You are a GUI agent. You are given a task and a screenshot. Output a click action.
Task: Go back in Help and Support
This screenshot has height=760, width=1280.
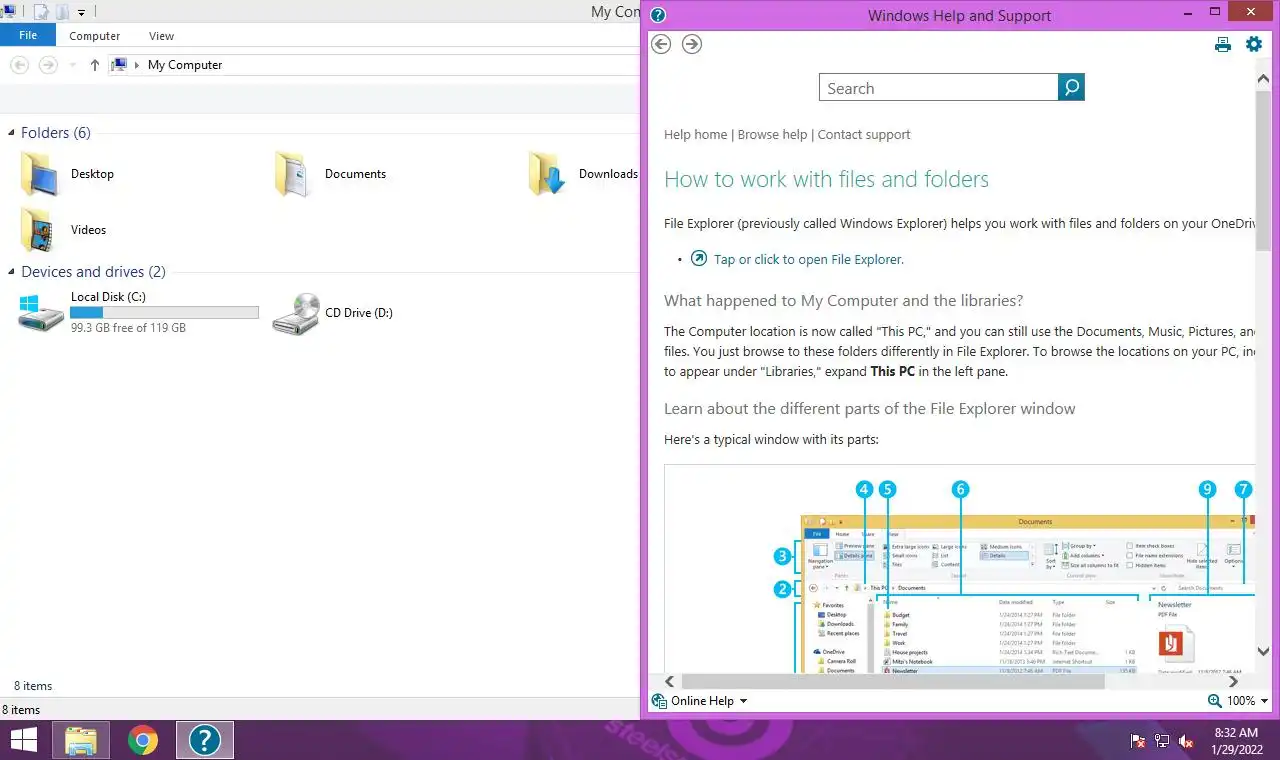coord(661,44)
